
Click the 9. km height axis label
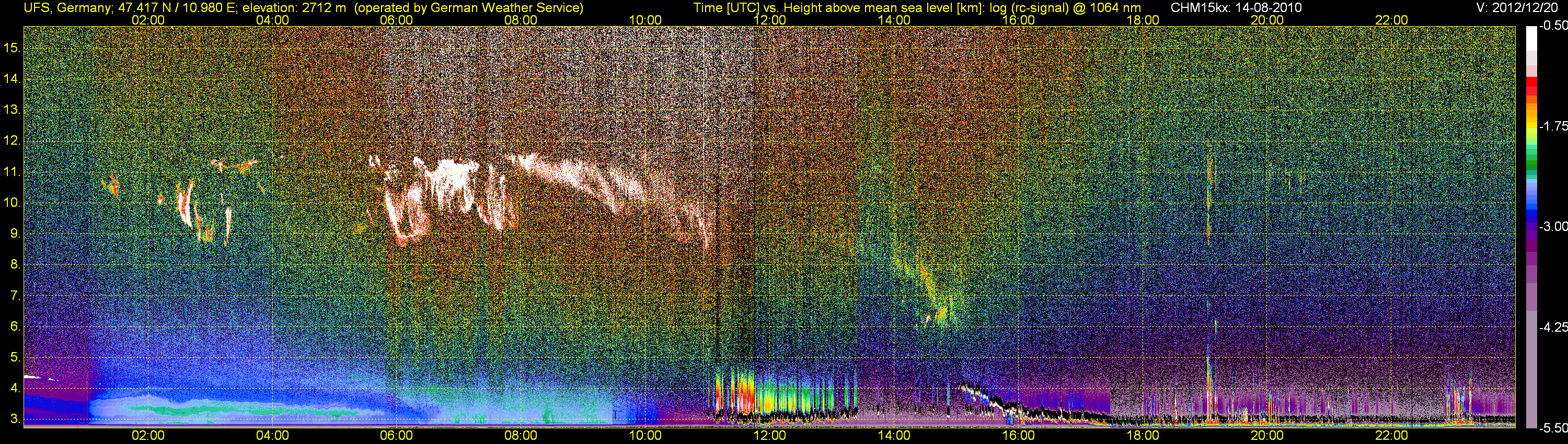(x=15, y=233)
